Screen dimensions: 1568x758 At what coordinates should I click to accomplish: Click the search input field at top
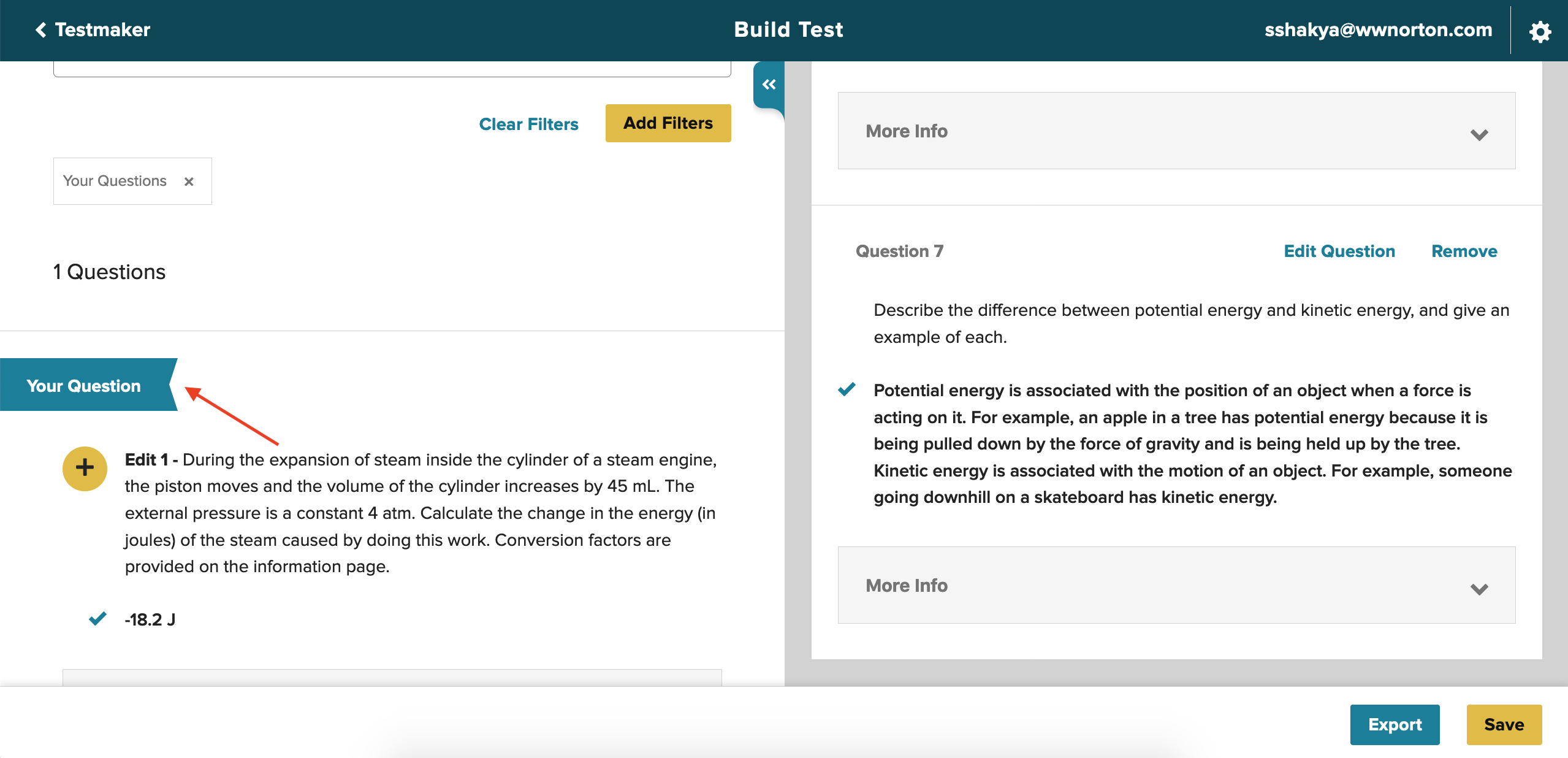click(x=392, y=69)
